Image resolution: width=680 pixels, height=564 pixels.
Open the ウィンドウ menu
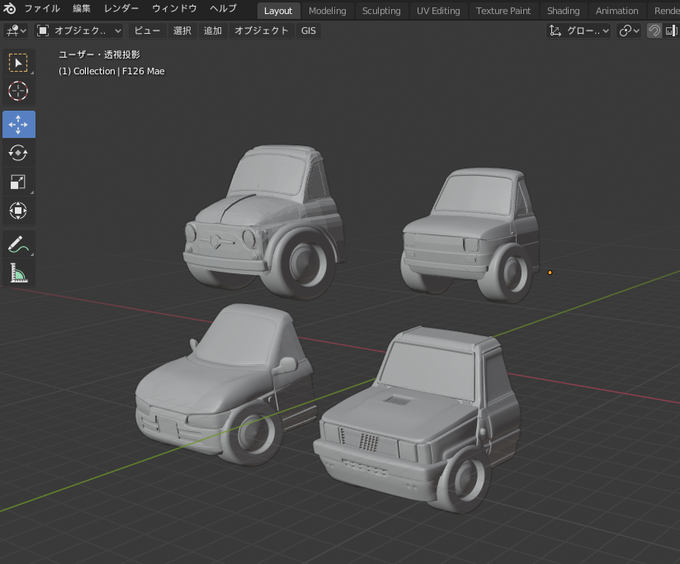[174, 8]
